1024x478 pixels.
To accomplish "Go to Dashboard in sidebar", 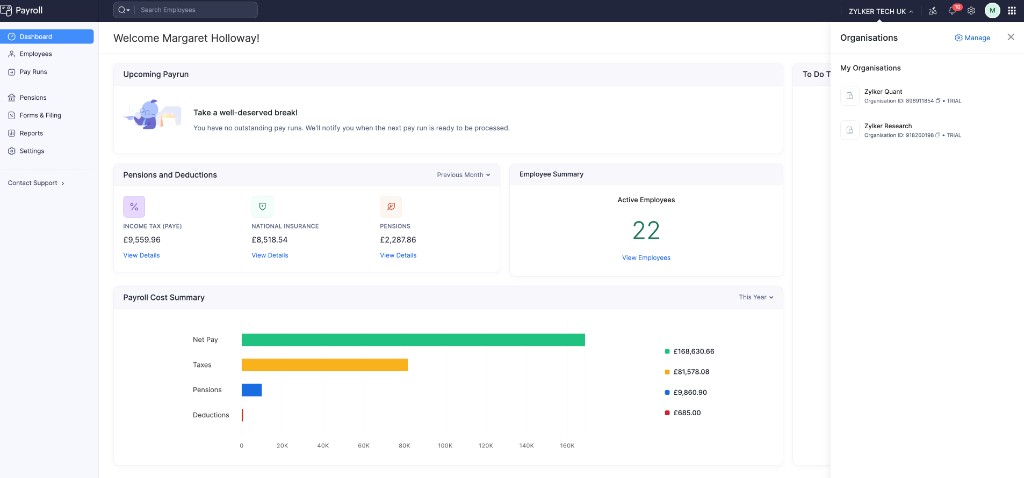I will (x=47, y=37).
